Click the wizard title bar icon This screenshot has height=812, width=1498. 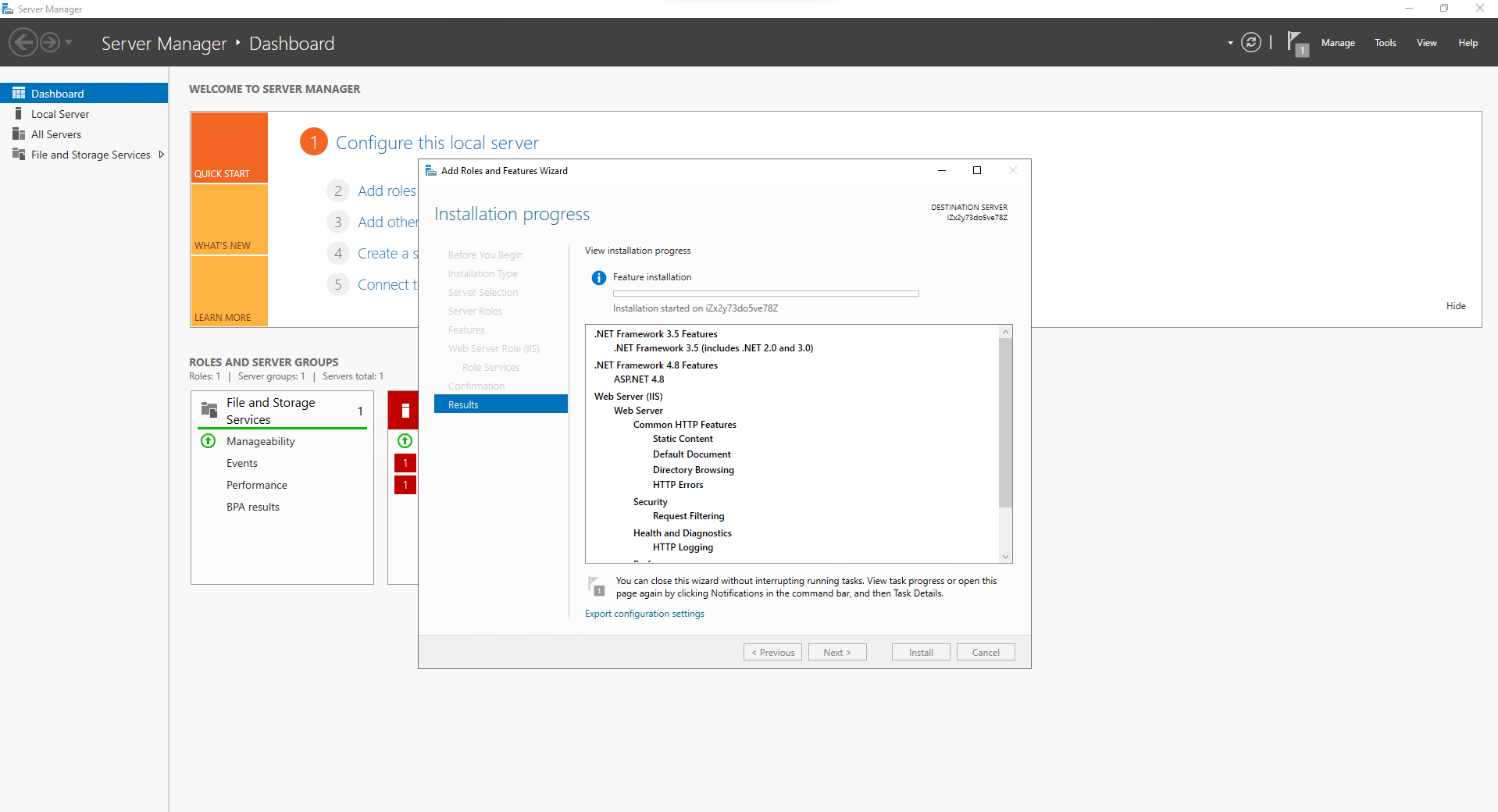430,170
